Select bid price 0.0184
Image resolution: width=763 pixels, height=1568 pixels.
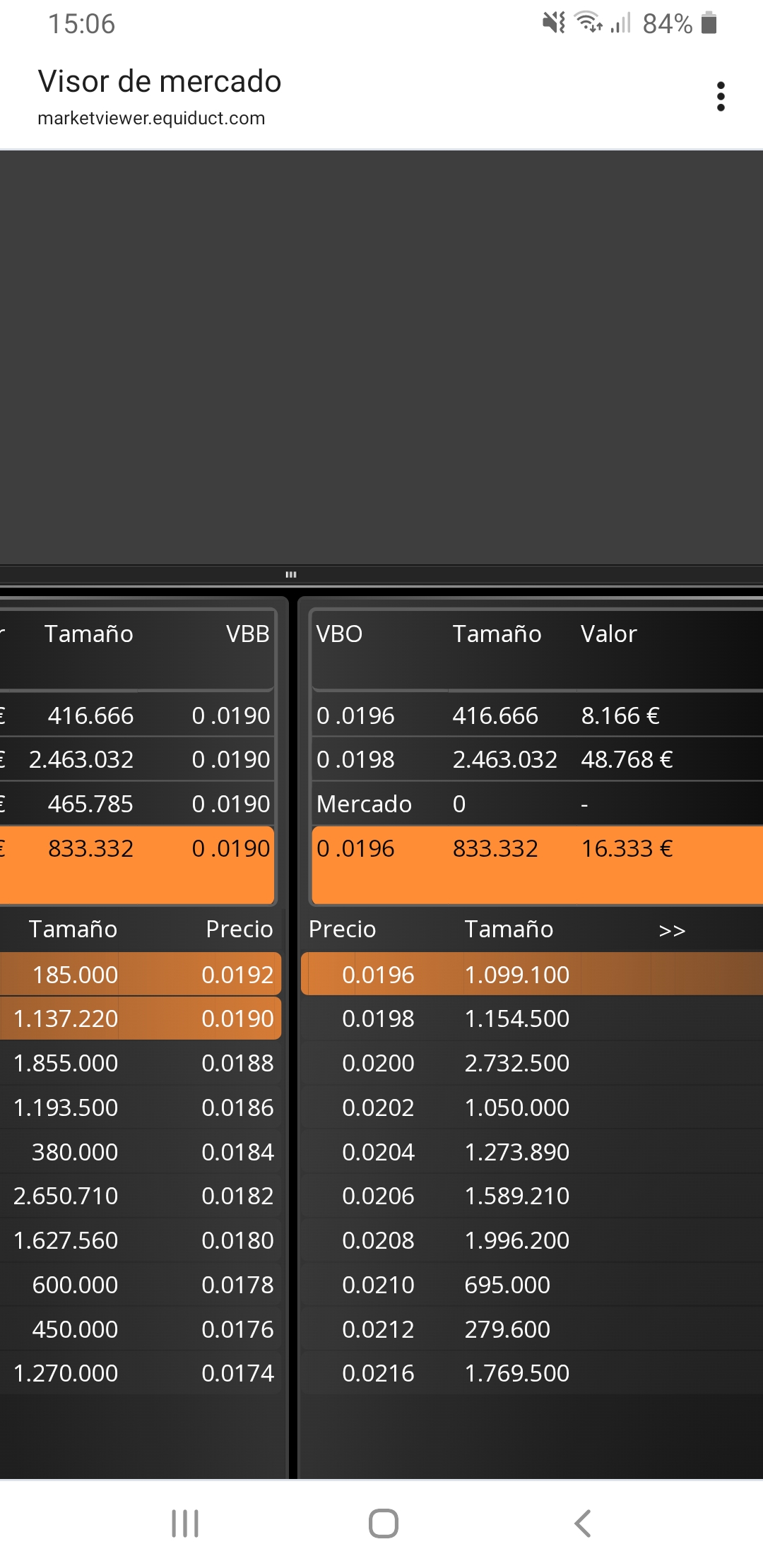237,1152
